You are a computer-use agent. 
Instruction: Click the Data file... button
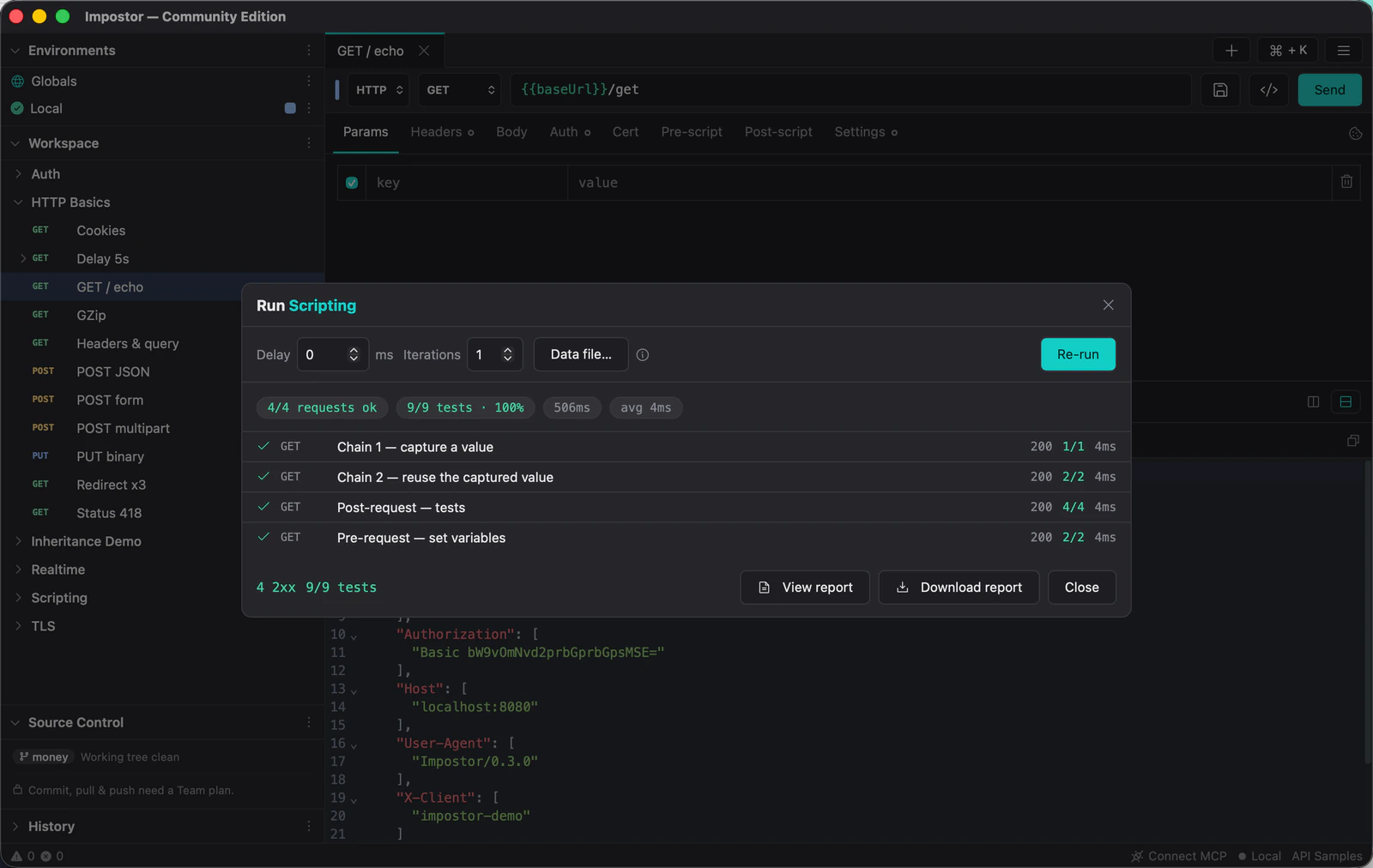581,354
